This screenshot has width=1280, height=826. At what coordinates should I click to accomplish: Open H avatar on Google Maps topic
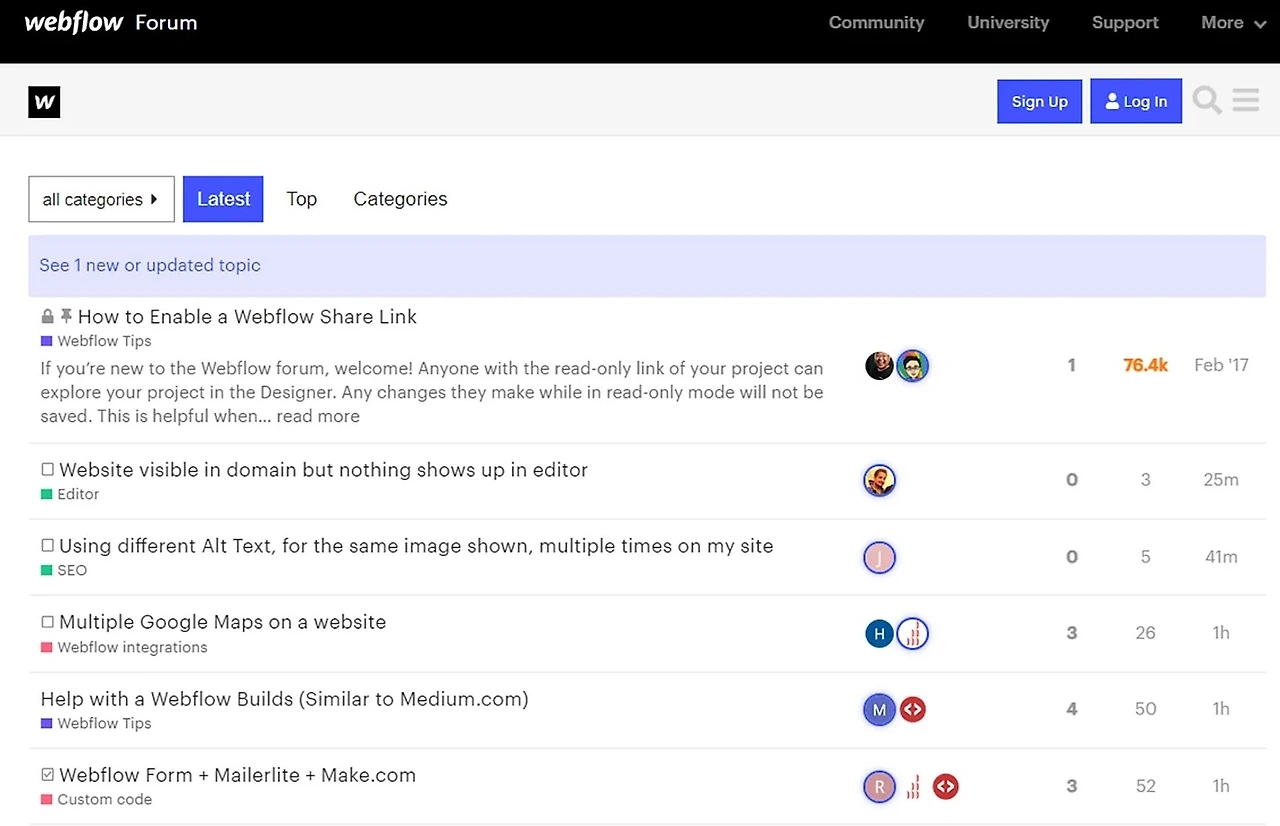(879, 633)
